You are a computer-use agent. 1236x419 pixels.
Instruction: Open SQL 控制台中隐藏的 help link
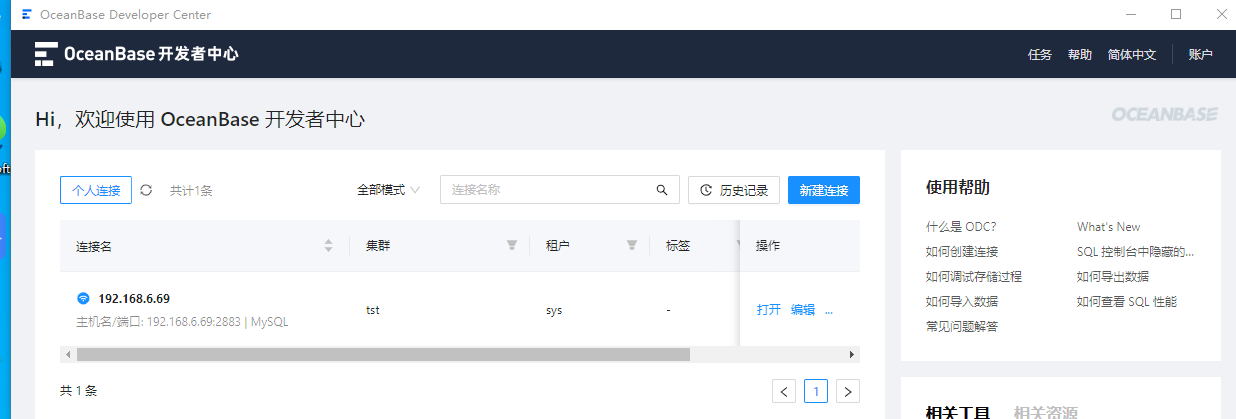coord(1136,251)
